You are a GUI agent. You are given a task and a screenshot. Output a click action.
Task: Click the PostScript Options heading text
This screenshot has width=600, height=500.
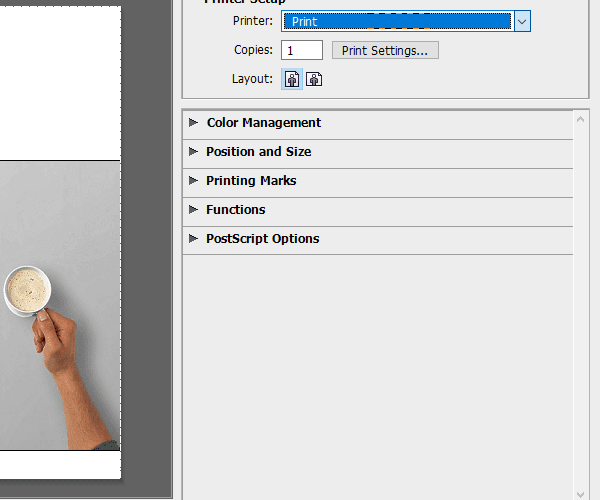point(263,239)
